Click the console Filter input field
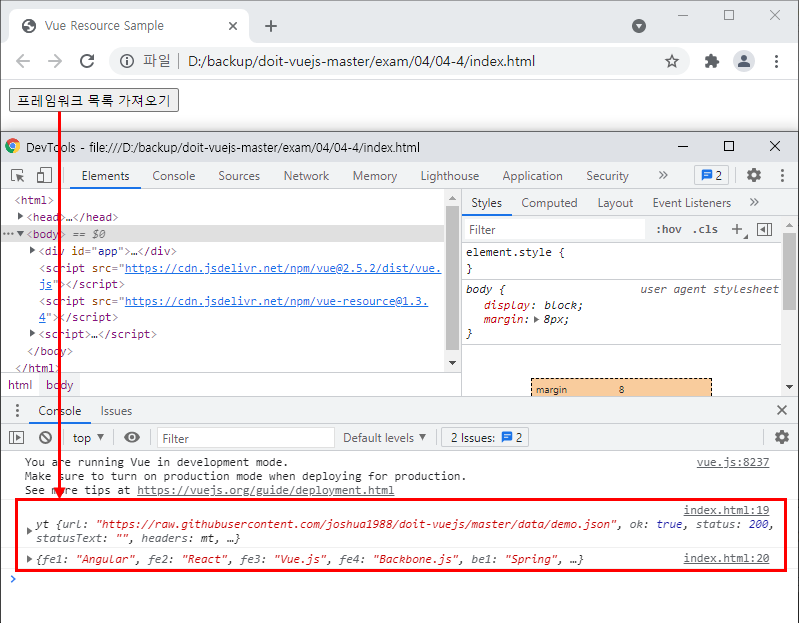 coord(246,438)
